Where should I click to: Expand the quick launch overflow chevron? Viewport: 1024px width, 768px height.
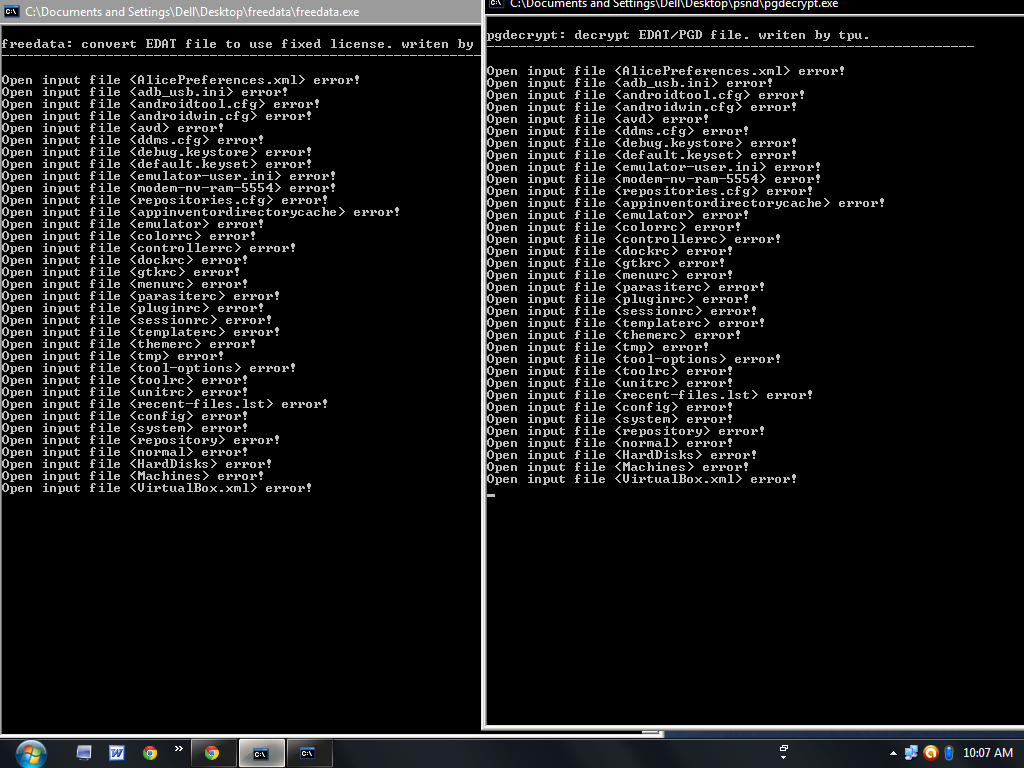click(179, 748)
